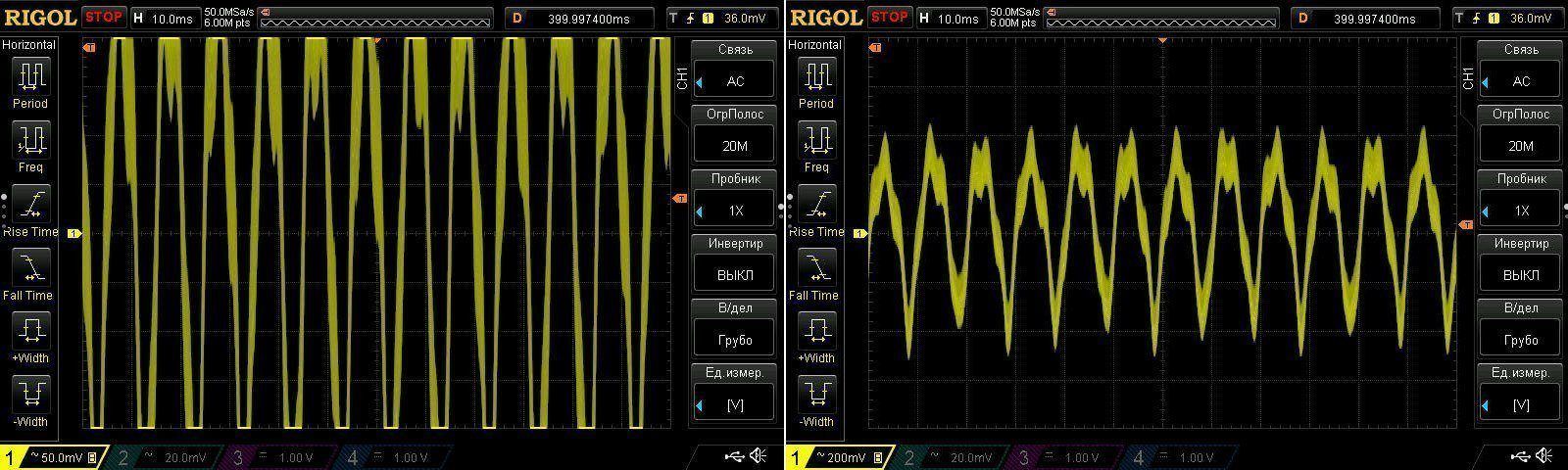Screen dimensions: 1568x470
Task: Toggle ОгрПолос 20M bandwidth limit on left screen
Action: 735,145
